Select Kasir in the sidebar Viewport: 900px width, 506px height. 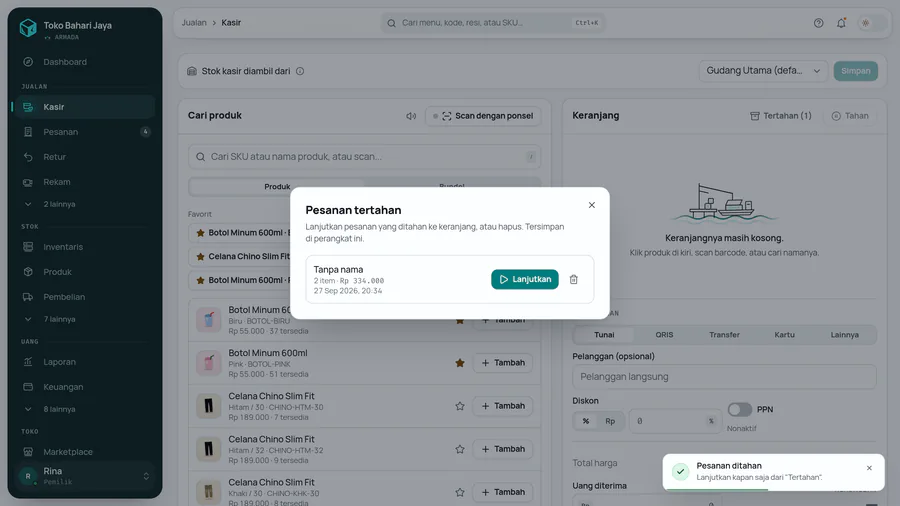point(84,107)
